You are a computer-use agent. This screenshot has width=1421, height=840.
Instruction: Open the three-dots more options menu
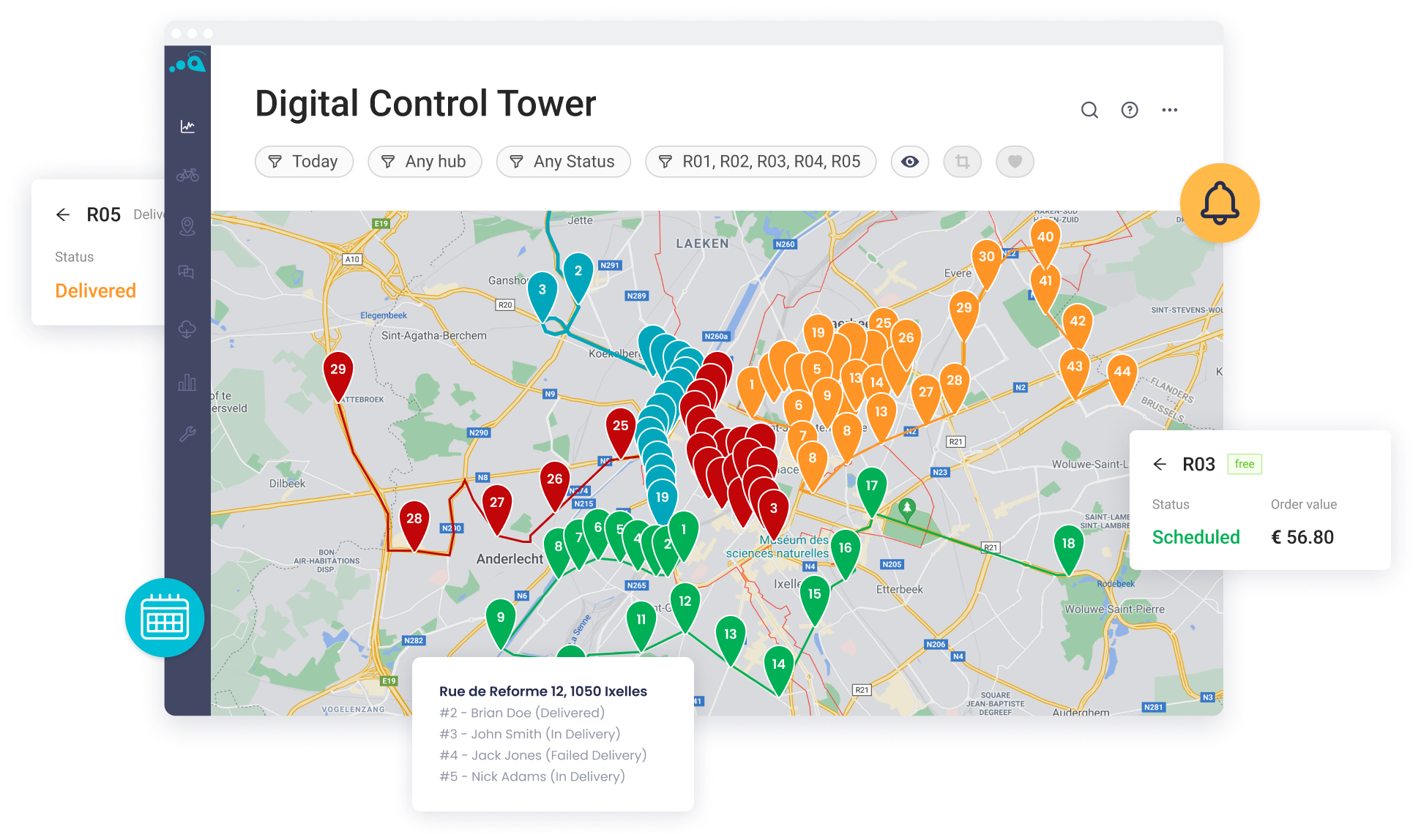coord(1169,110)
